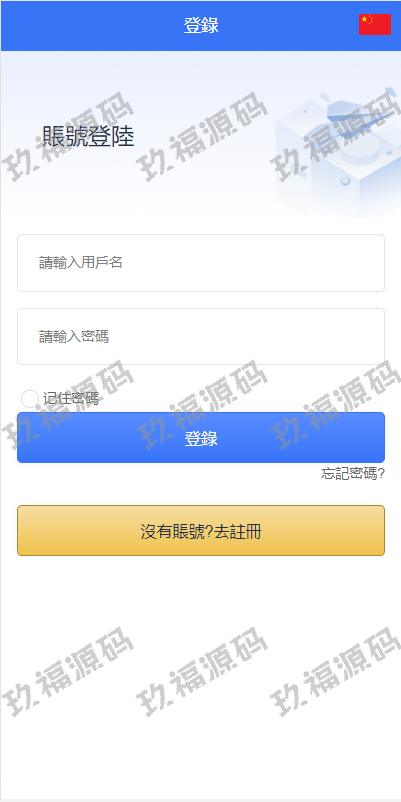401x802 pixels.
Task: Toggle the 记住密碼 round checkbox
Action: [x=30, y=399]
